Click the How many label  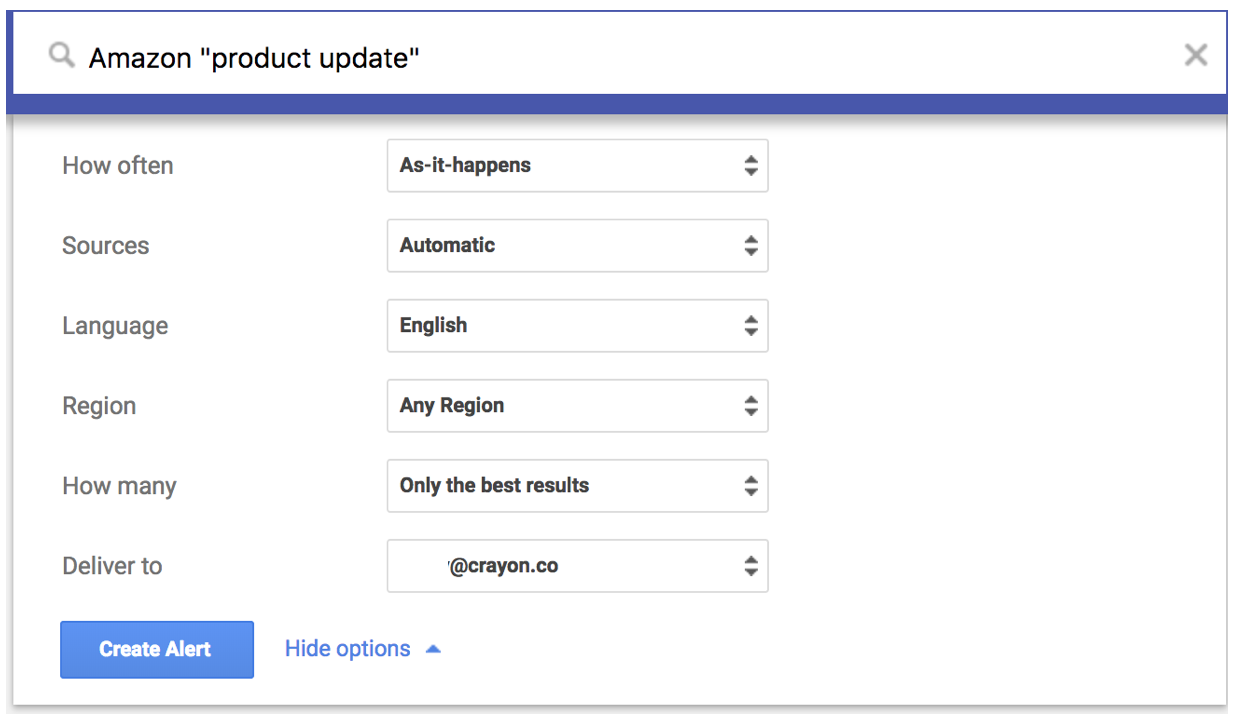(119, 486)
